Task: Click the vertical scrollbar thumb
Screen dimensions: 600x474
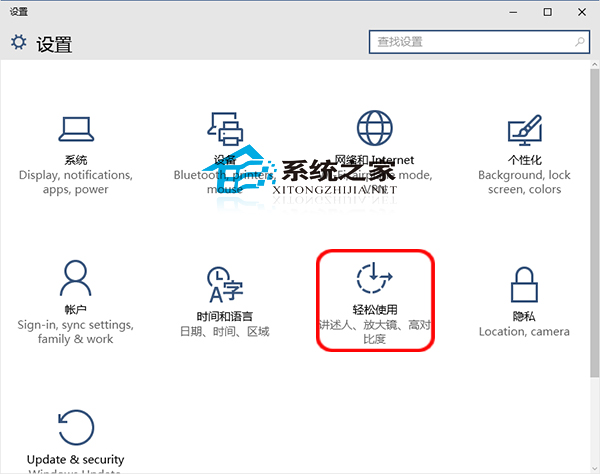Action: tap(595, 223)
